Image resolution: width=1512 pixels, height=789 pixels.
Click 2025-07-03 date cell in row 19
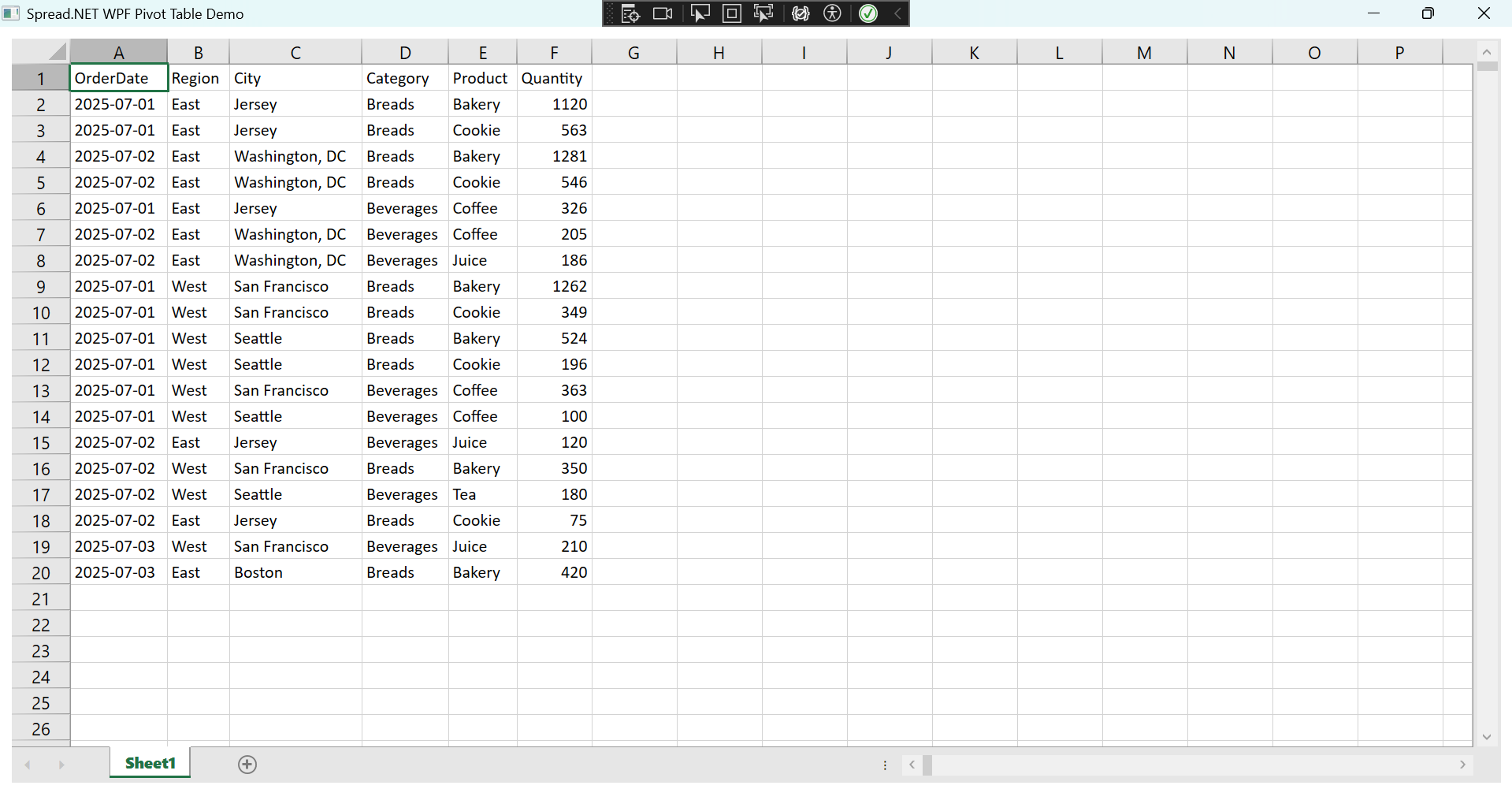[x=119, y=546]
